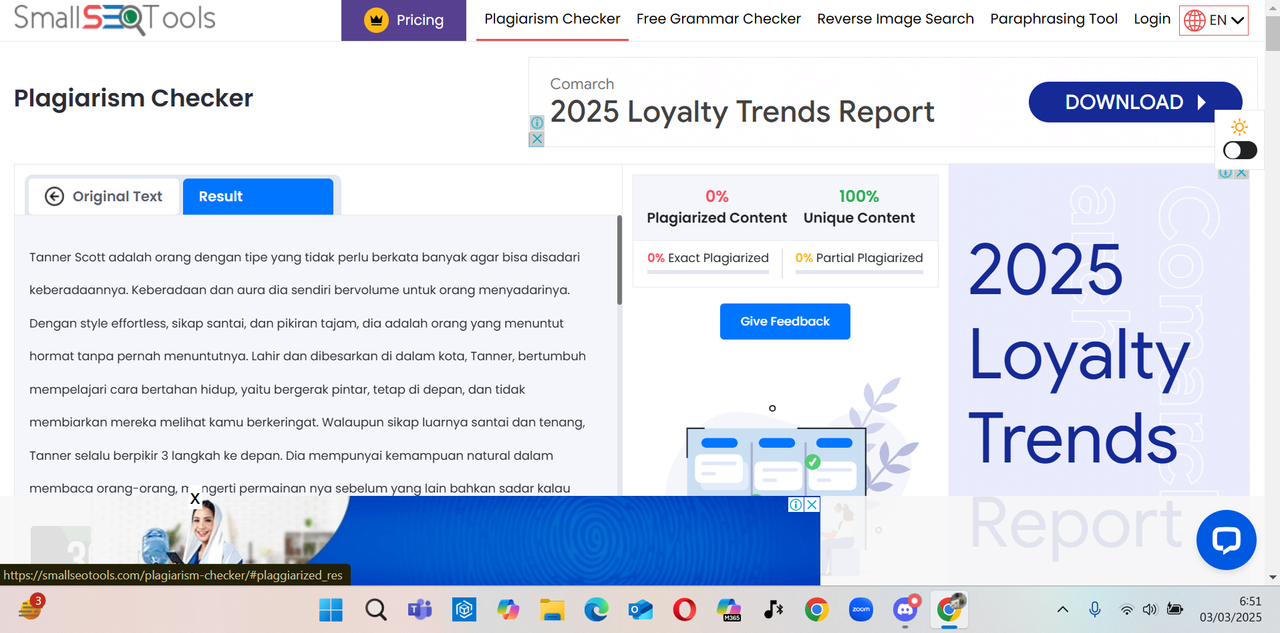Show hidden system tray icons
Viewport: 1280px width, 633px height.
pos(1062,609)
